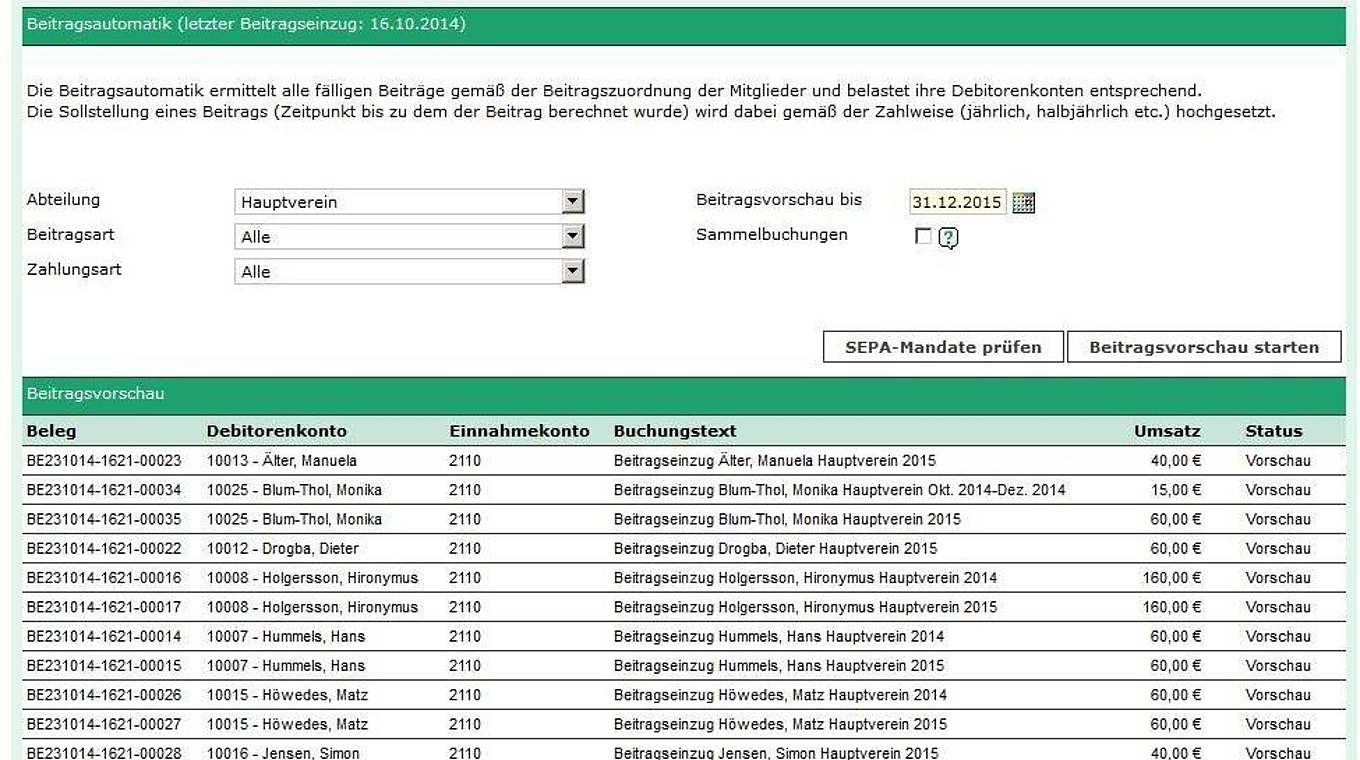Select Holgersson, Hironymus Hauptverein 2014 booking
The width and height of the screenshot is (1360, 760).
click(x=804, y=578)
